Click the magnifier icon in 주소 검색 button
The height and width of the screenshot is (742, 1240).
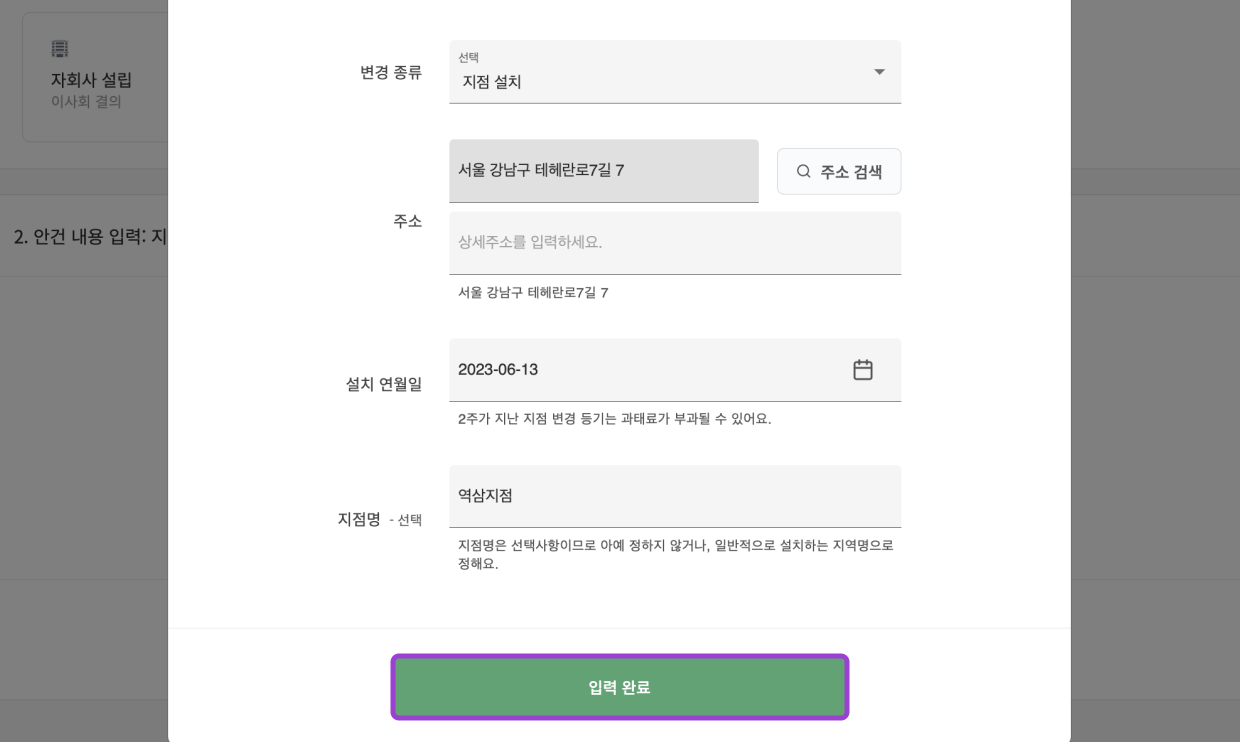[x=803, y=171]
